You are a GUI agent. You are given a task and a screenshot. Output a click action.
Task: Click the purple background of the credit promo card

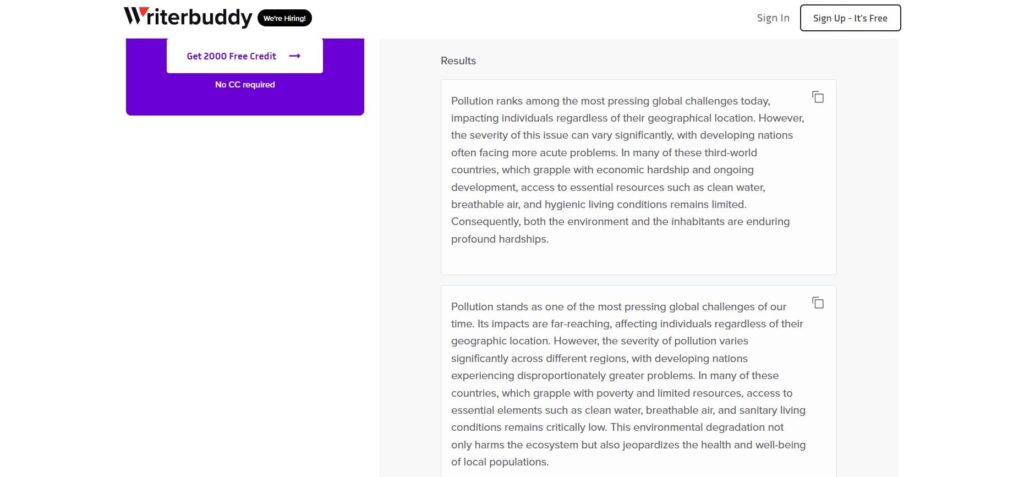245,101
